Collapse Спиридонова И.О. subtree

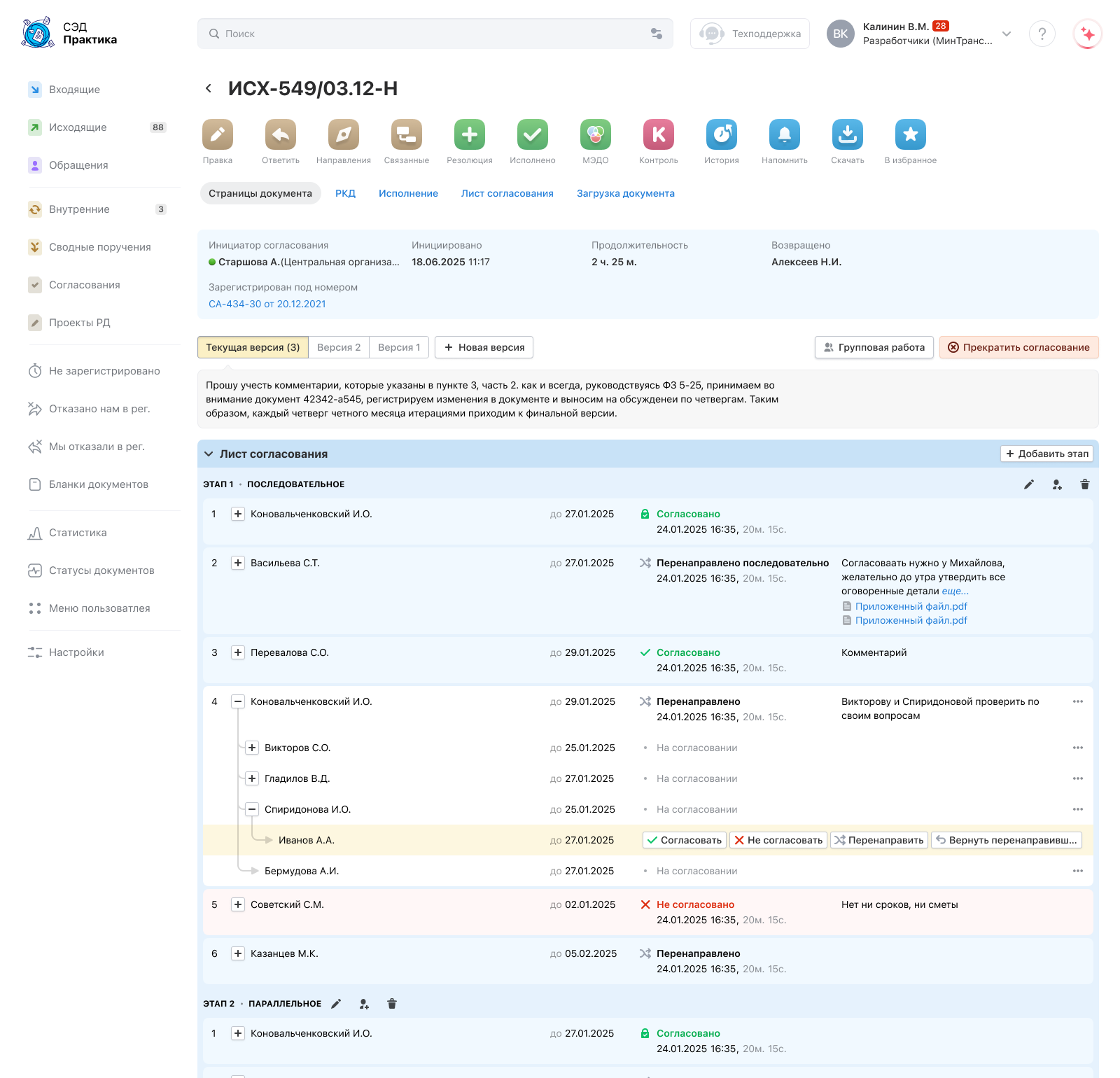click(252, 809)
